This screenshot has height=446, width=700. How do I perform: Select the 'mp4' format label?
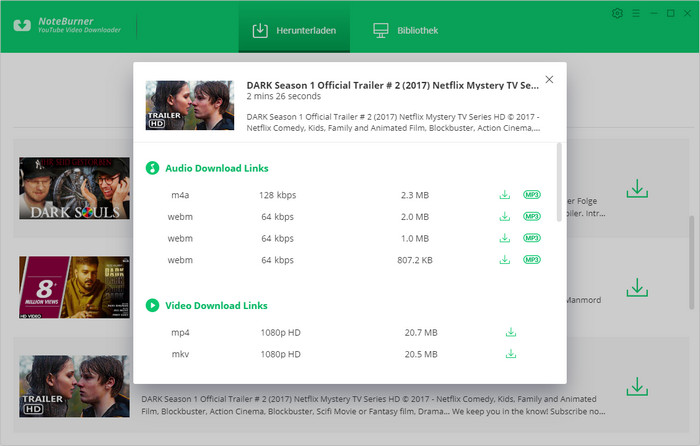[180, 333]
